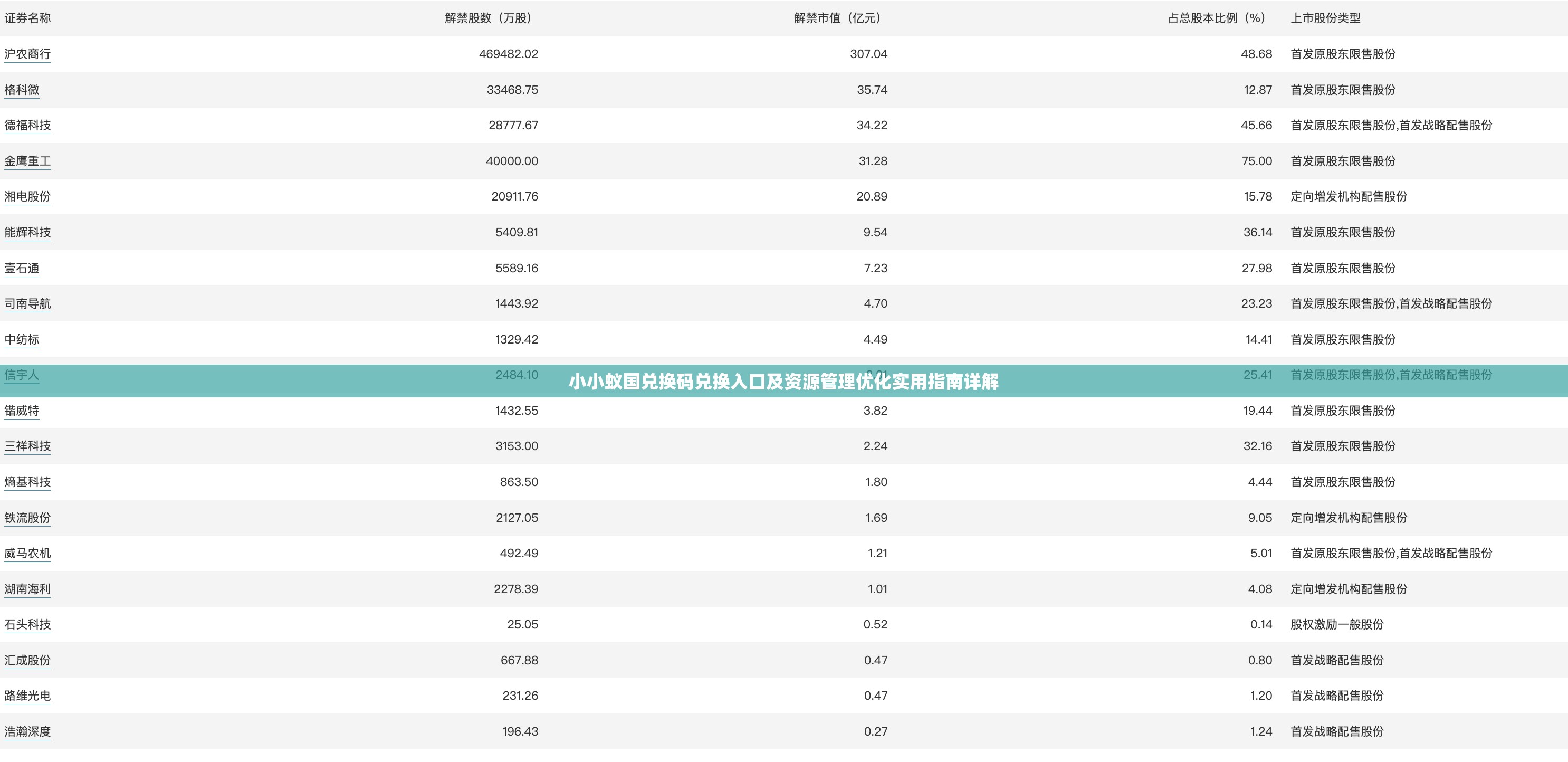Open the 司南导航 stock page
The height and width of the screenshot is (762, 1568).
(x=27, y=304)
